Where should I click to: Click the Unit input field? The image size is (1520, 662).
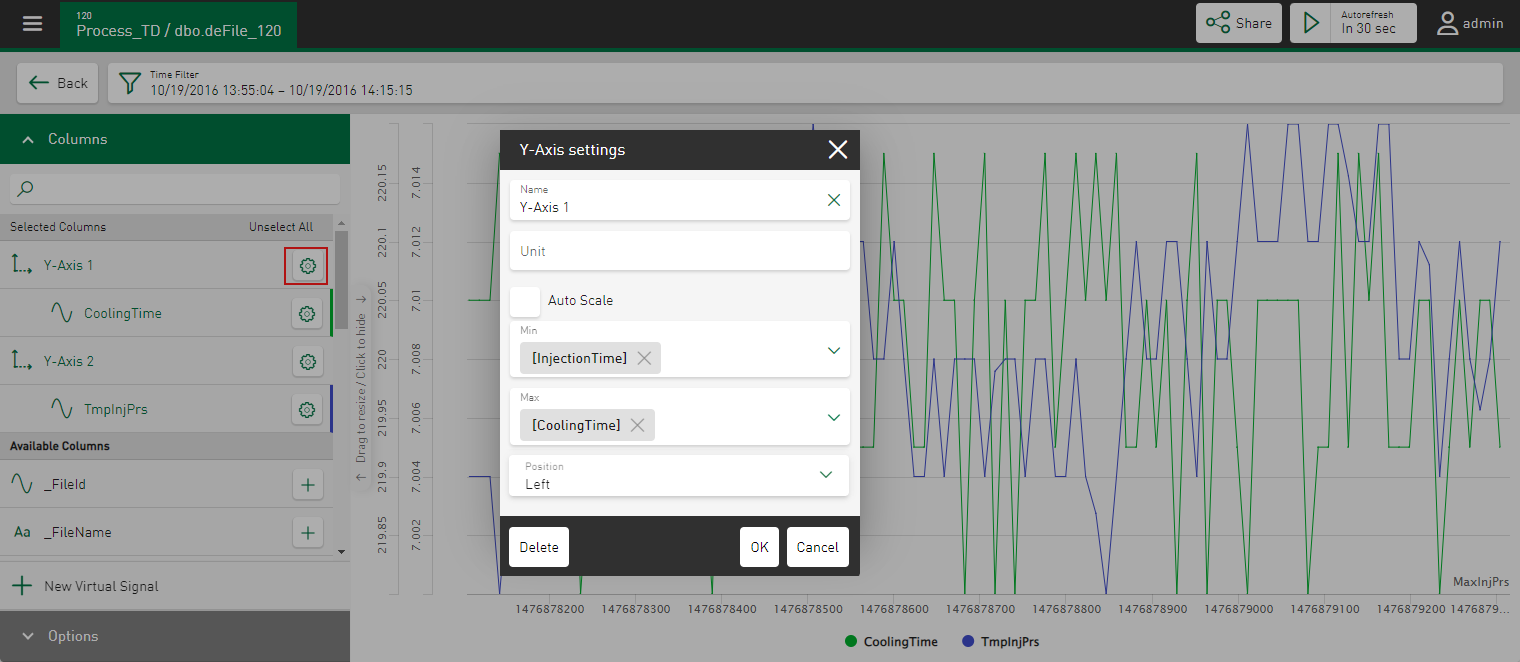pos(679,251)
